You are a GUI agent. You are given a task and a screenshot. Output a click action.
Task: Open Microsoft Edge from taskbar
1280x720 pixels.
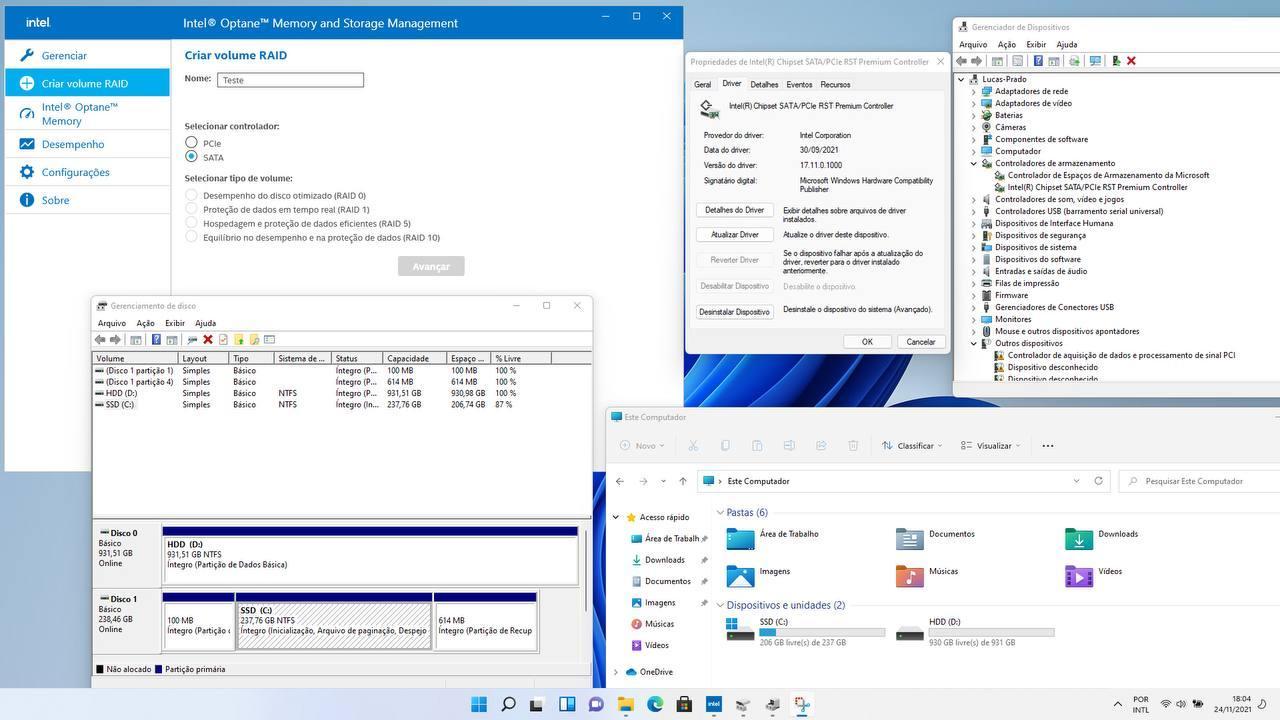click(655, 704)
